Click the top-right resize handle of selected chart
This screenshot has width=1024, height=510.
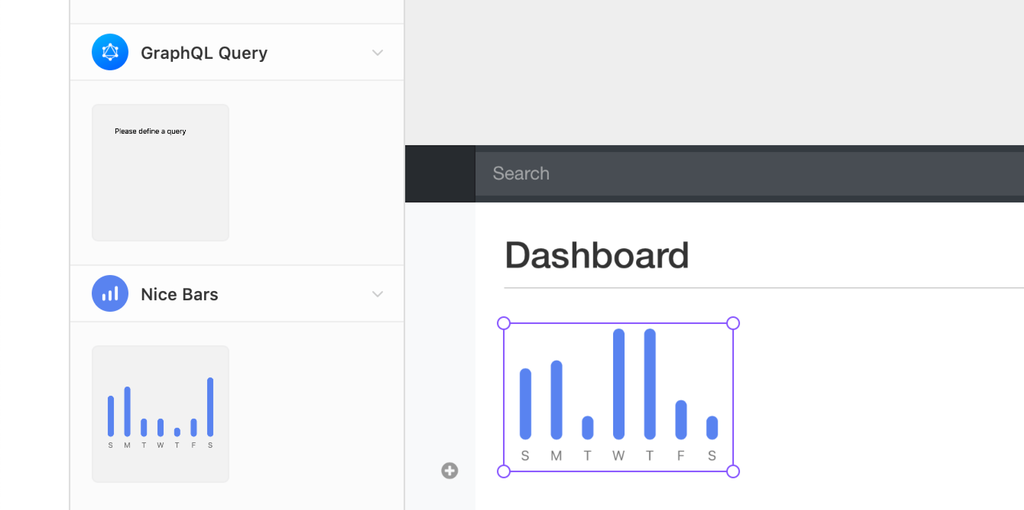pos(733,323)
